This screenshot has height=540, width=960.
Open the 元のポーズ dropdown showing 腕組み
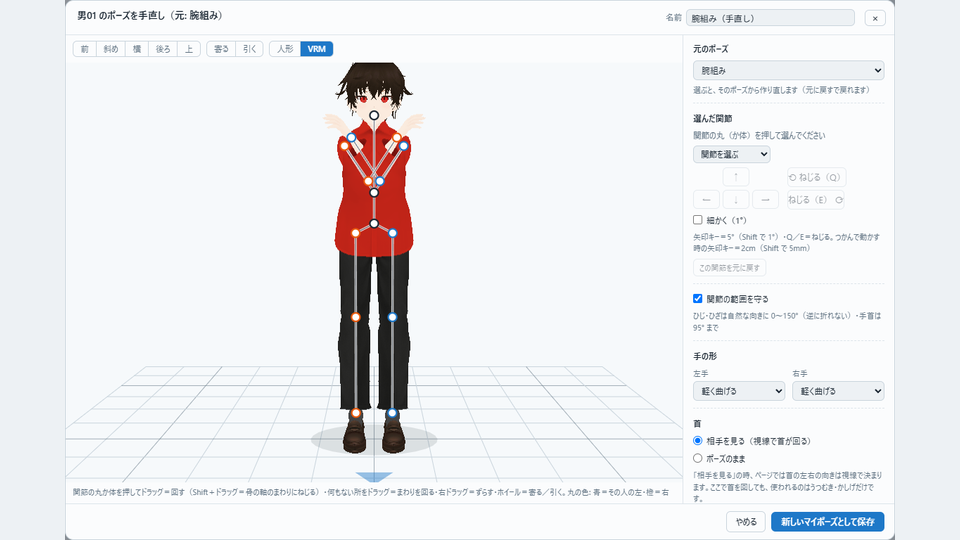(x=789, y=70)
